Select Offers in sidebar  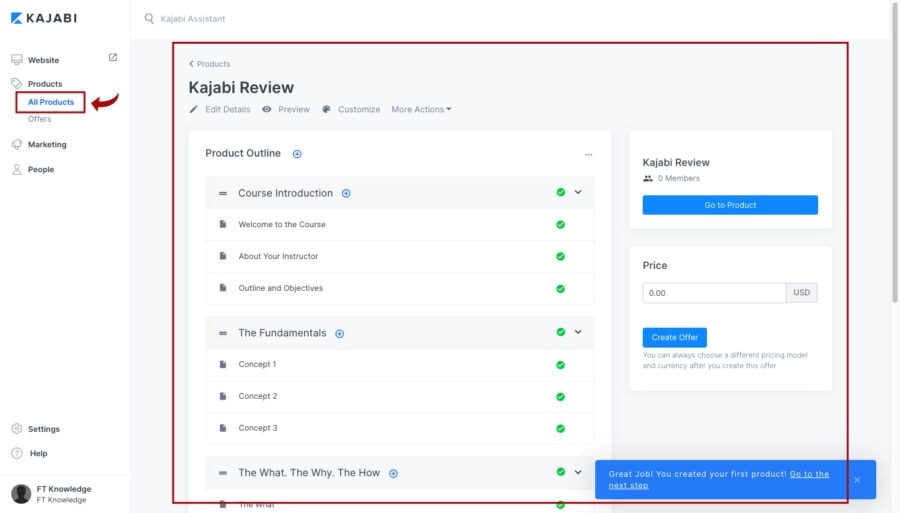coord(40,119)
